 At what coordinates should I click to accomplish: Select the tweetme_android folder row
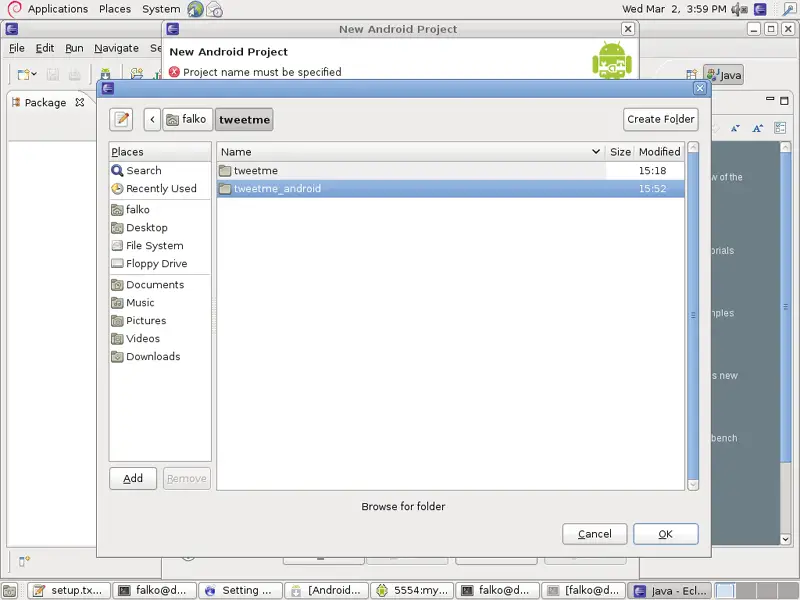(451, 189)
